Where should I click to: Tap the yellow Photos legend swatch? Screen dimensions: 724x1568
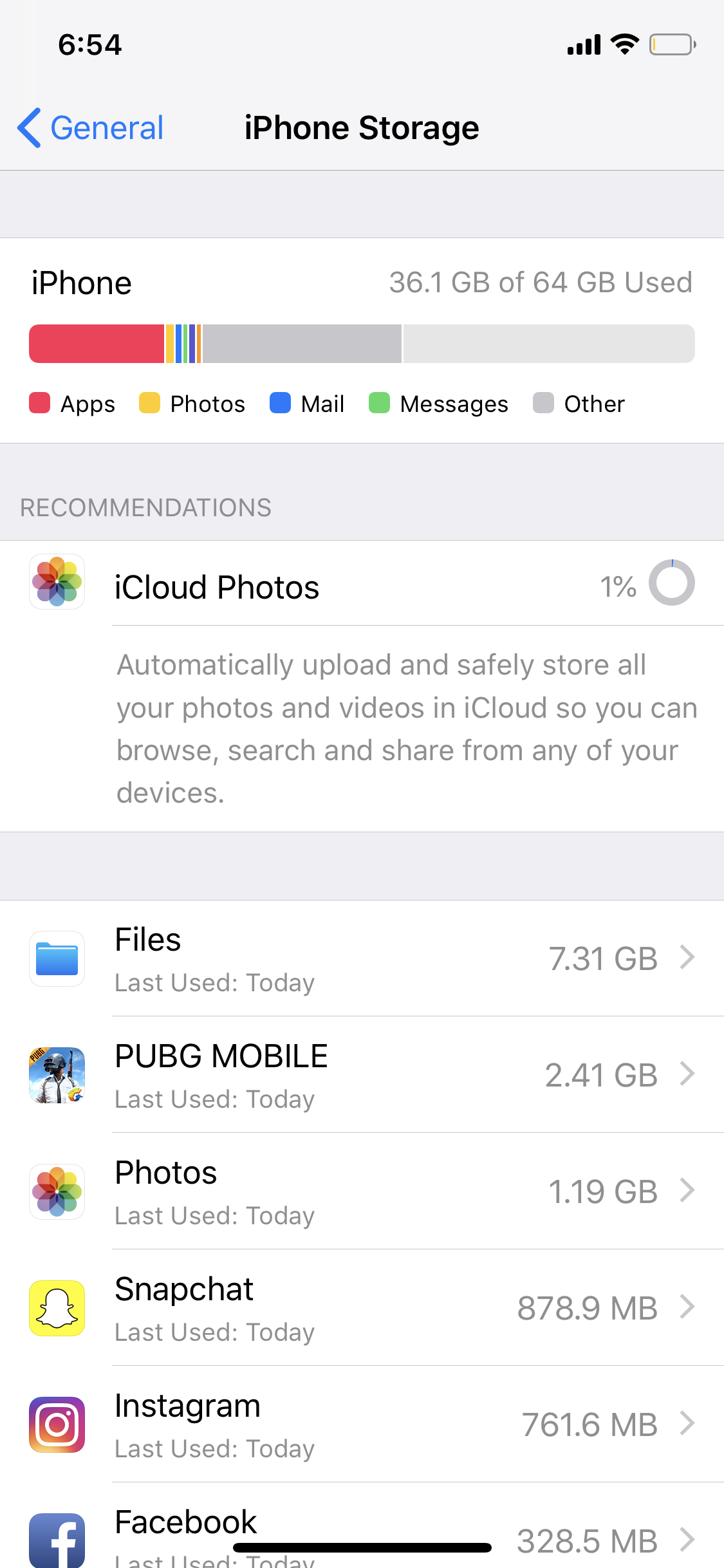149,403
